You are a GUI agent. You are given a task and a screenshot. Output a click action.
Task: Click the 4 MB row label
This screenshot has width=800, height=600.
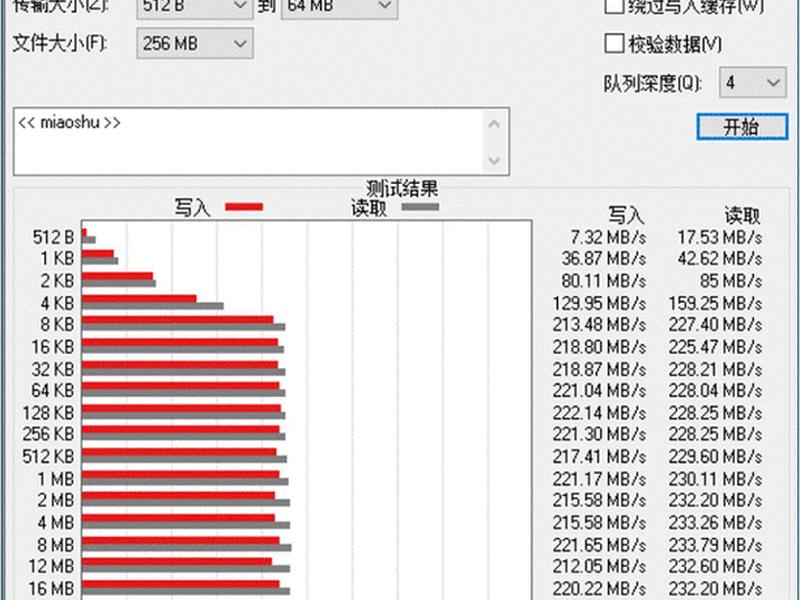56,523
